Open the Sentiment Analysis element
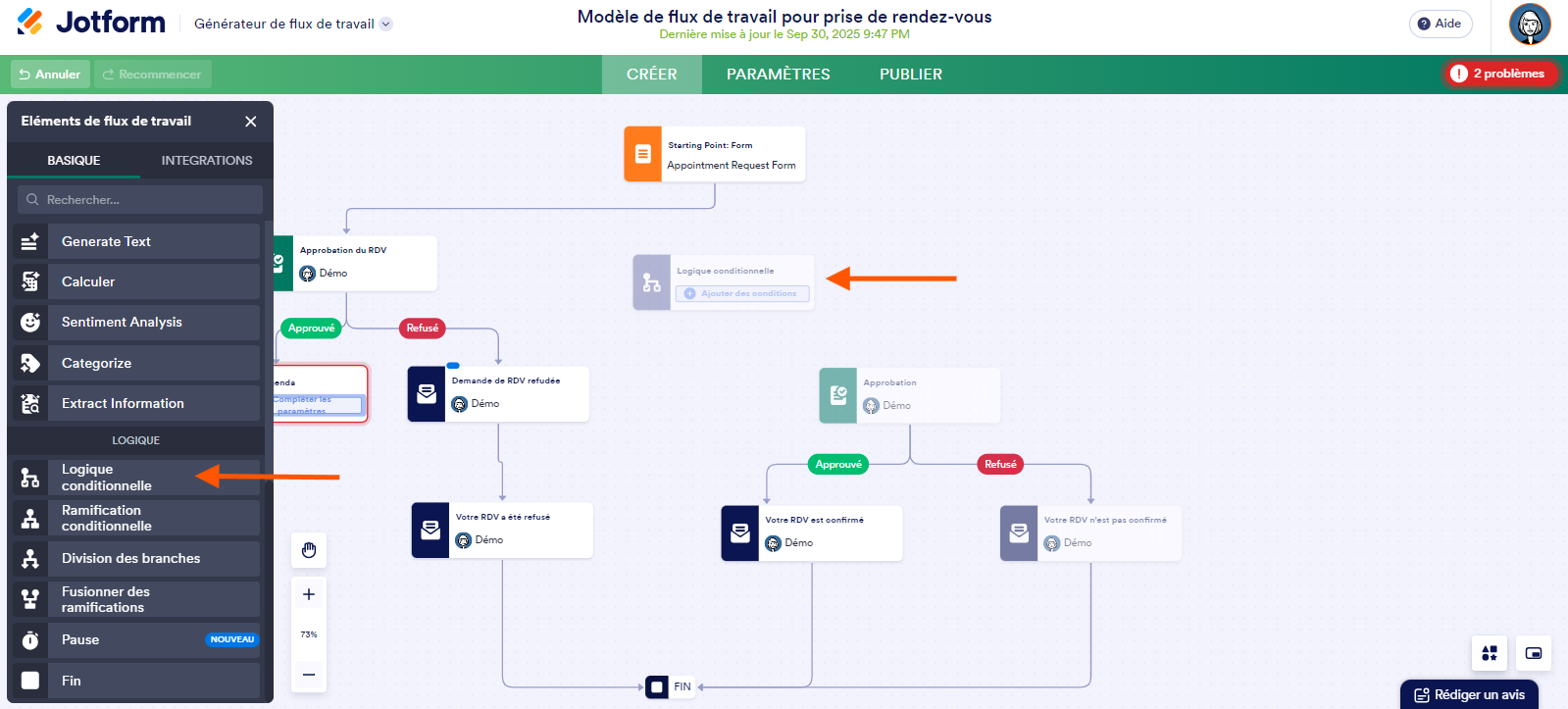 tap(122, 322)
